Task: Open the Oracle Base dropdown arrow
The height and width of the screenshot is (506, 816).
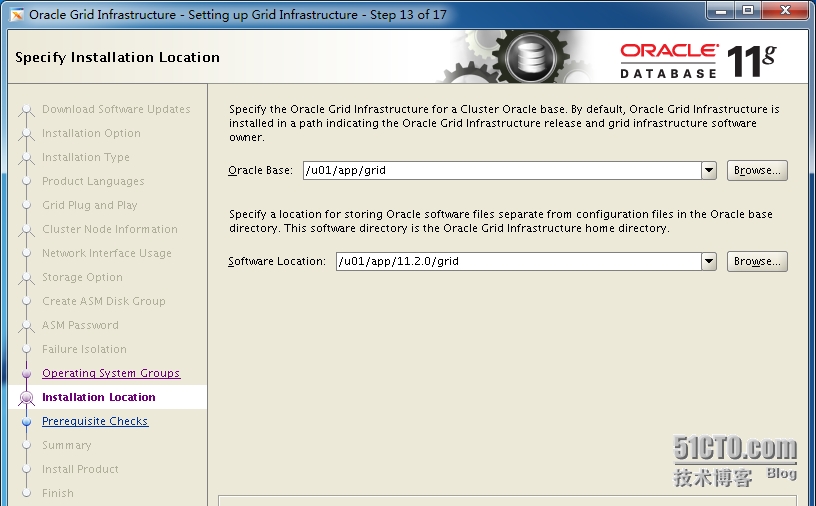Action: pyautogui.click(x=709, y=170)
